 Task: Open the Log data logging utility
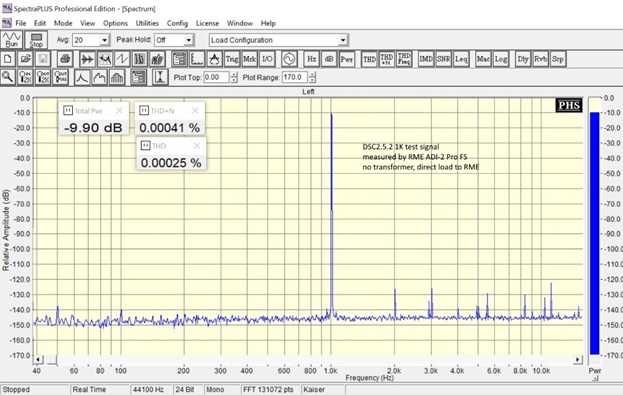click(501, 59)
